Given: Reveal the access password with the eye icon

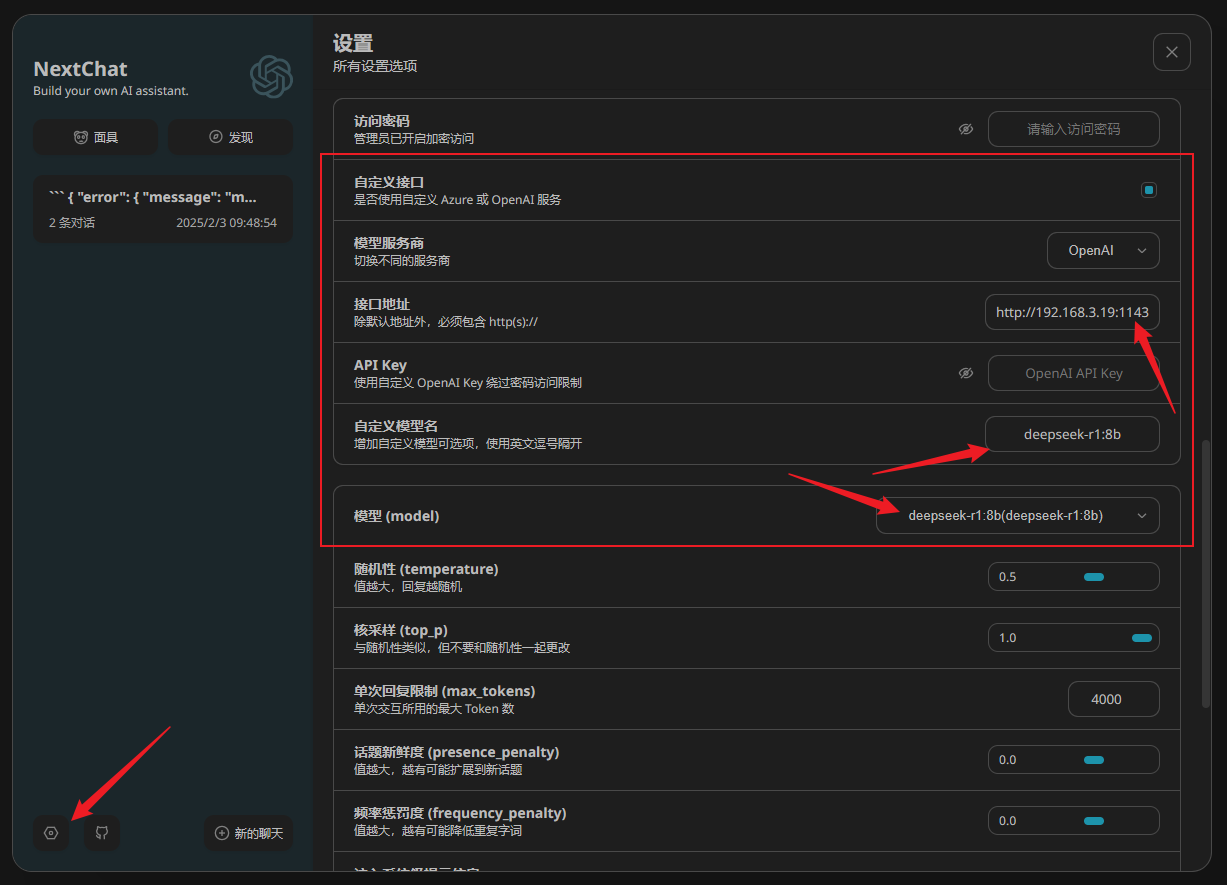Looking at the screenshot, I should pyautogui.click(x=965, y=128).
